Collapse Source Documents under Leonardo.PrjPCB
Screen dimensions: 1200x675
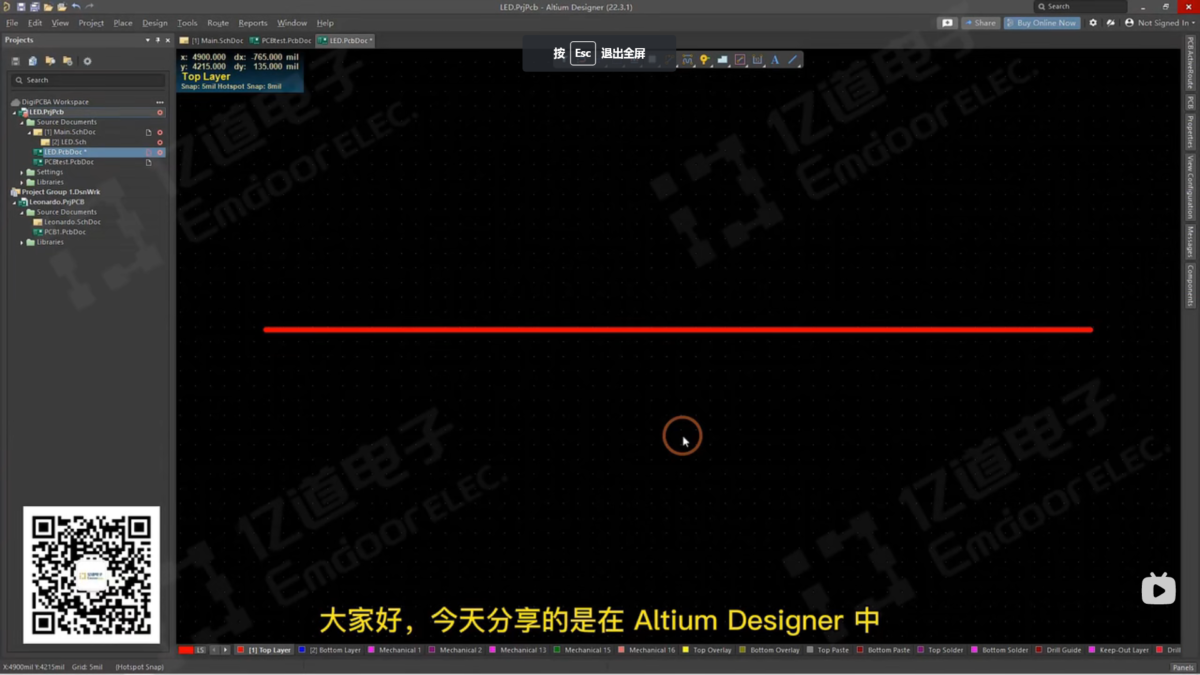click(22, 212)
